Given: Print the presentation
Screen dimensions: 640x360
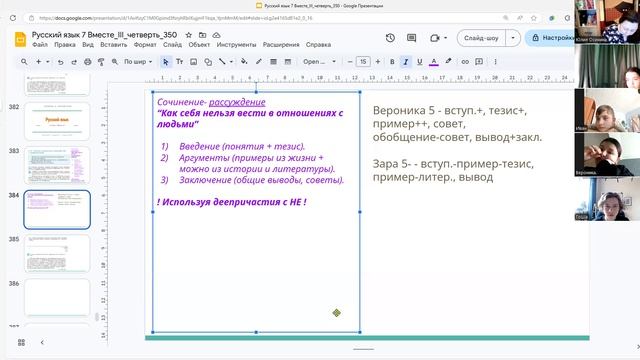Looking at the screenshot, I should coord(87,62).
